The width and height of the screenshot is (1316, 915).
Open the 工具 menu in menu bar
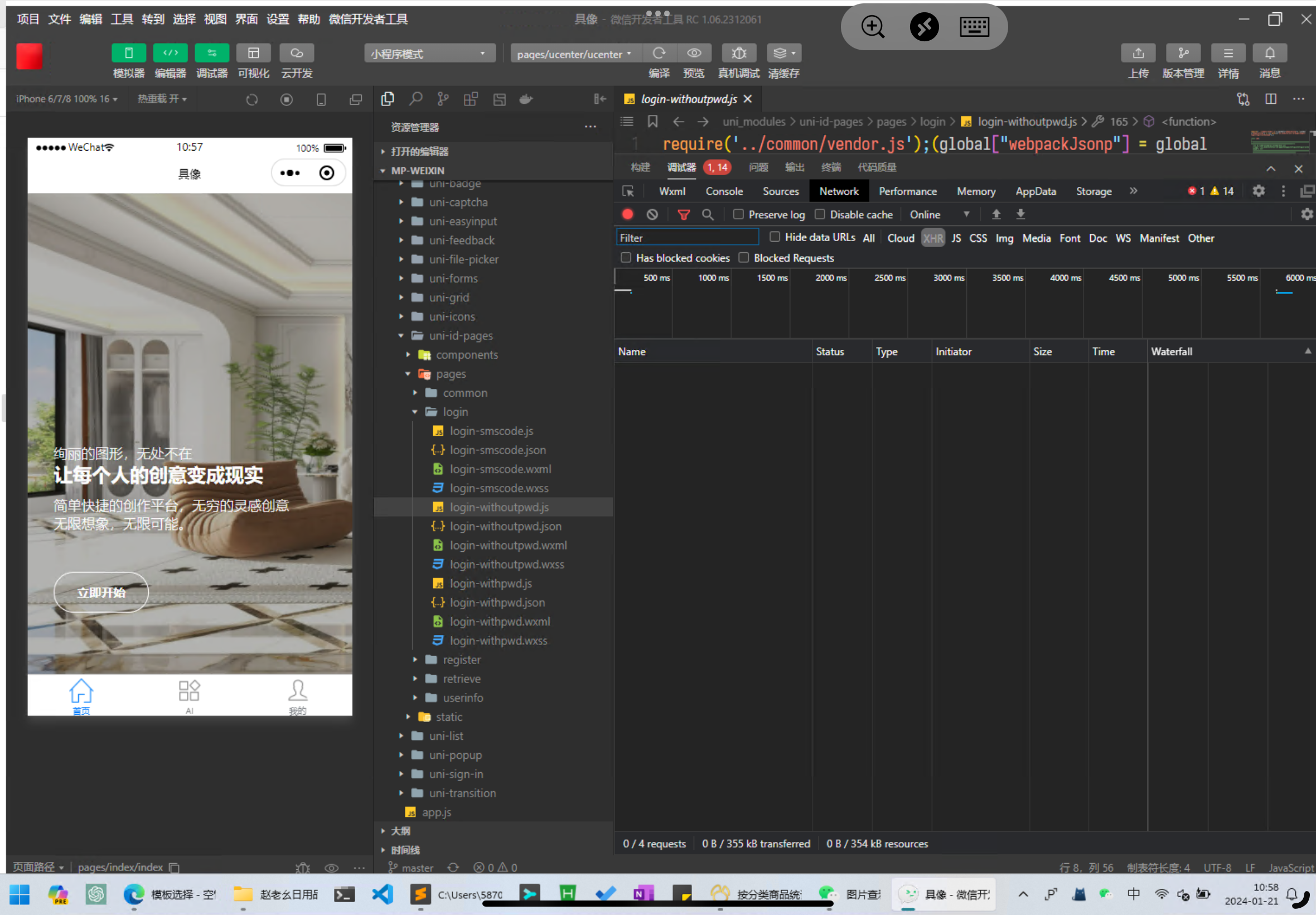point(122,19)
